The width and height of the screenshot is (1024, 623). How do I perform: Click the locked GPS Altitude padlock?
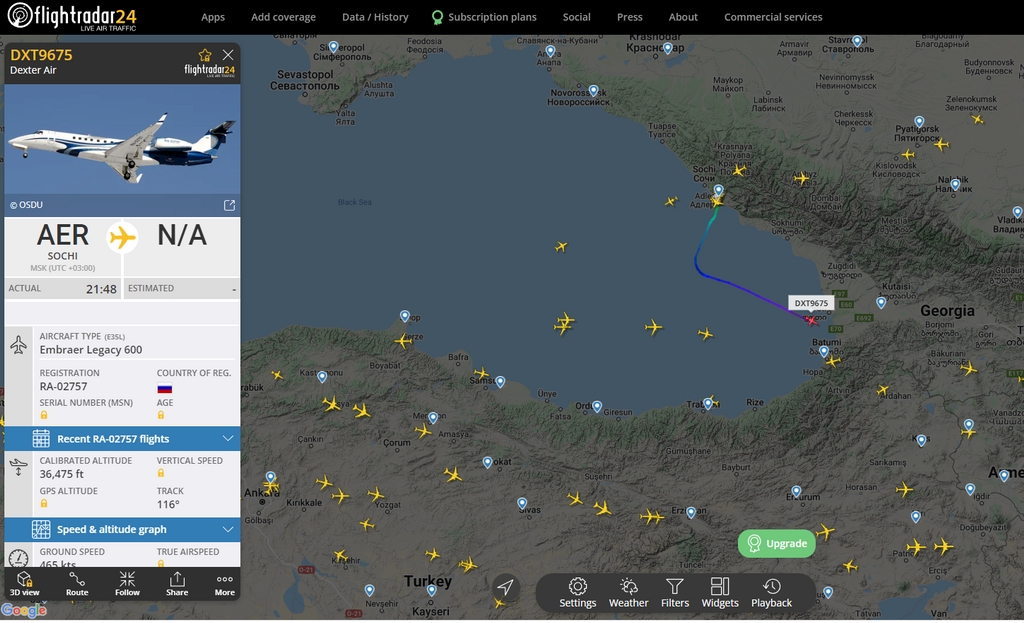click(x=44, y=503)
